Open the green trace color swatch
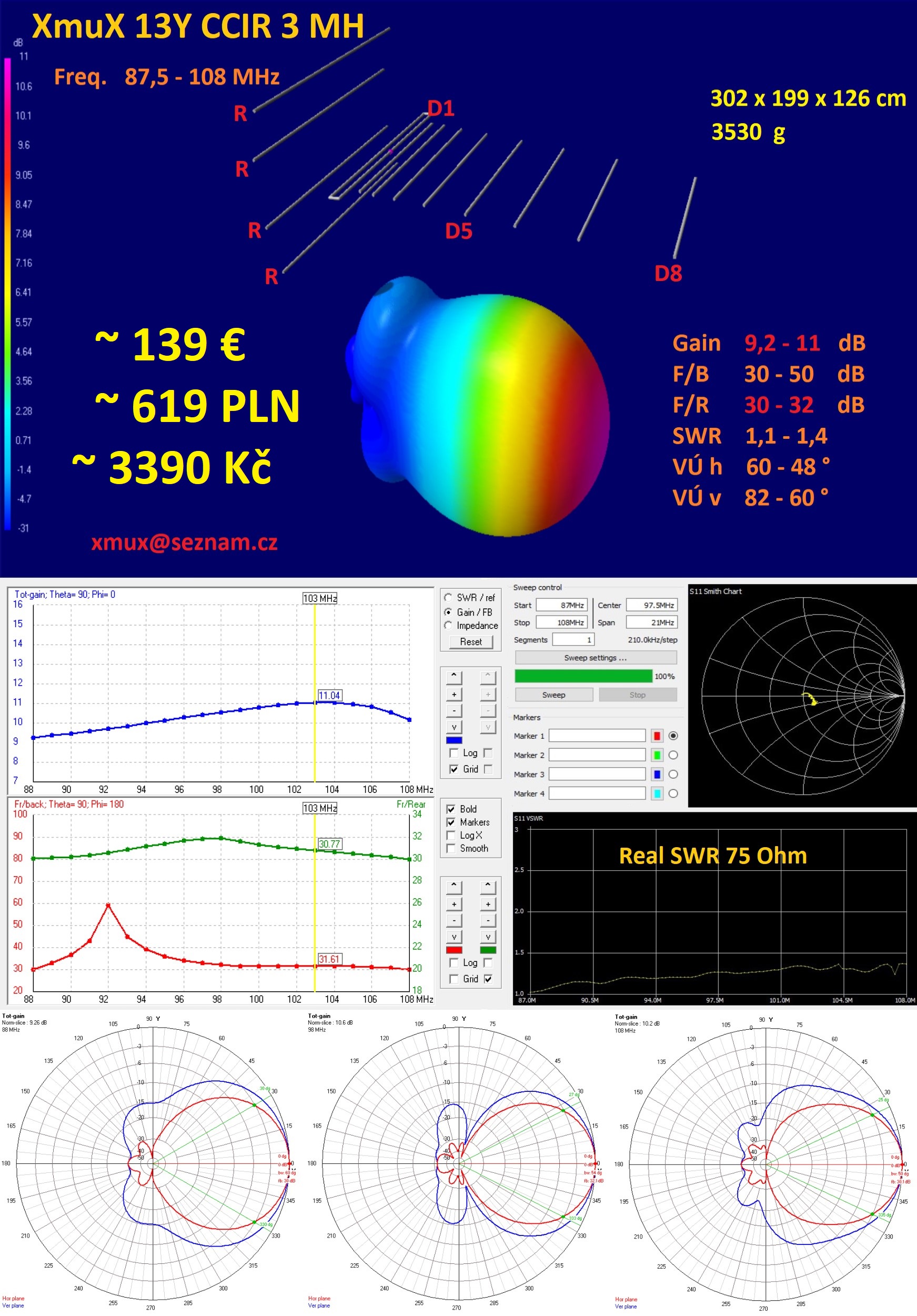Screen dimensions: 917x1316 488,950
